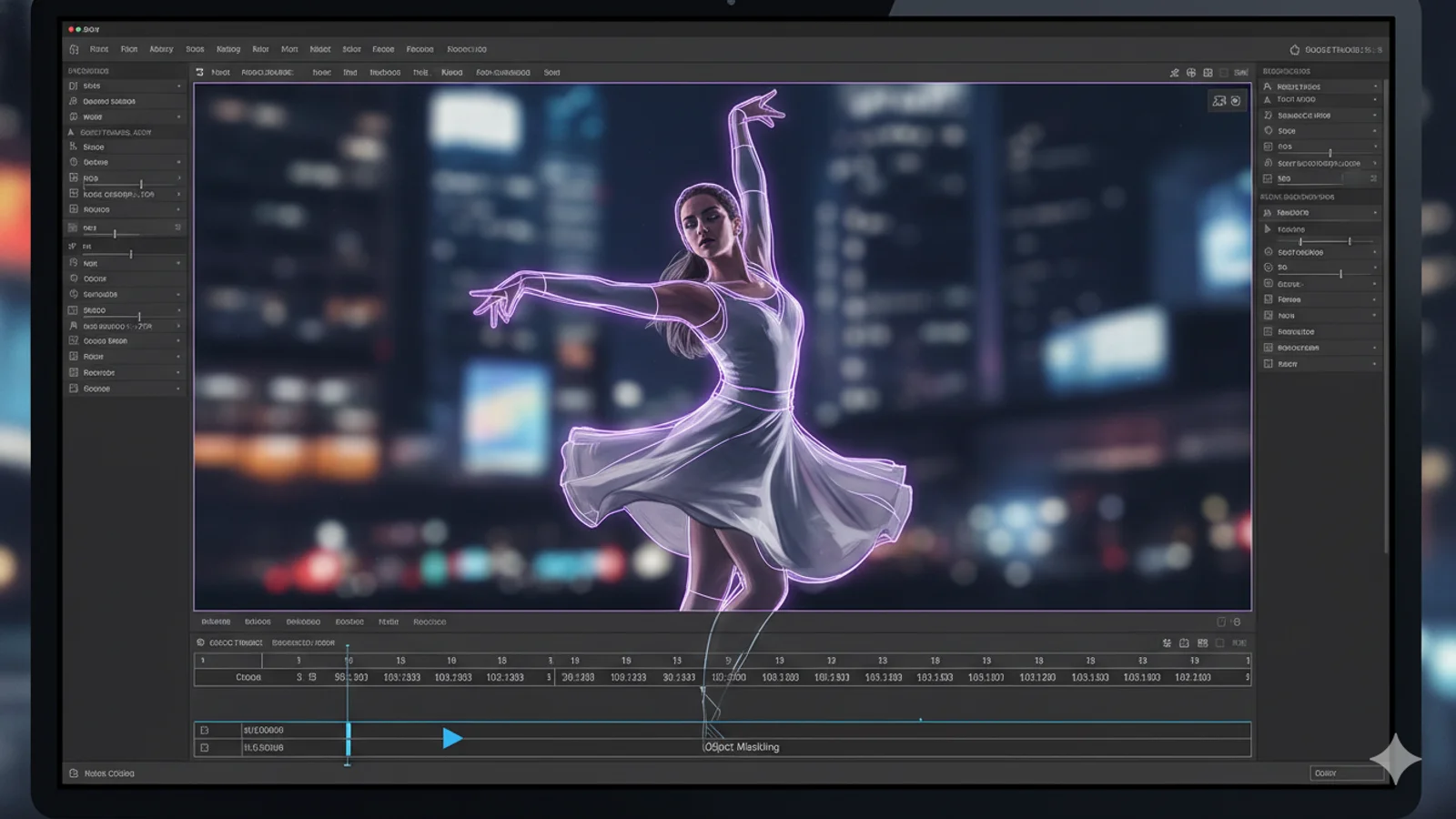This screenshot has height=819, width=1456.
Task: Click the round icon beside 'Ooonr' row
Action: [x=74, y=278]
